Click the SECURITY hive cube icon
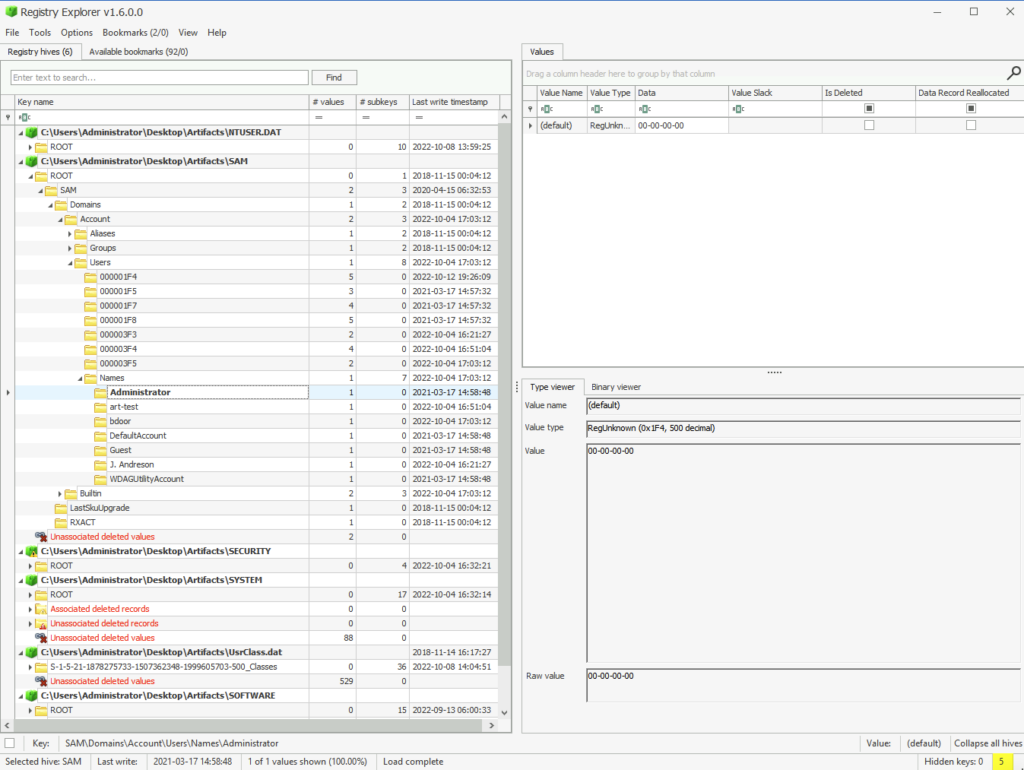 [31, 551]
